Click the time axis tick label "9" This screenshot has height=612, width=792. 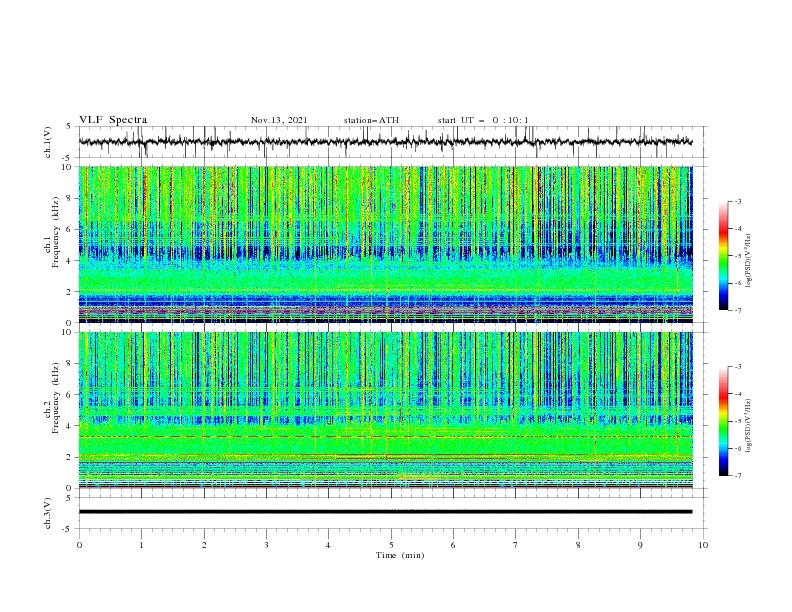pos(640,545)
